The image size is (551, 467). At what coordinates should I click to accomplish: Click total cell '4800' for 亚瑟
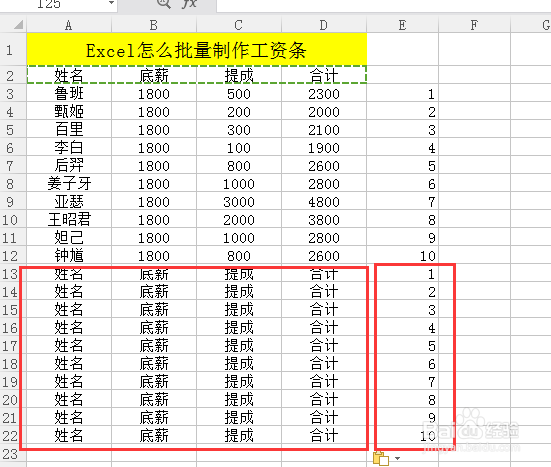pyautogui.click(x=324, y=201)
